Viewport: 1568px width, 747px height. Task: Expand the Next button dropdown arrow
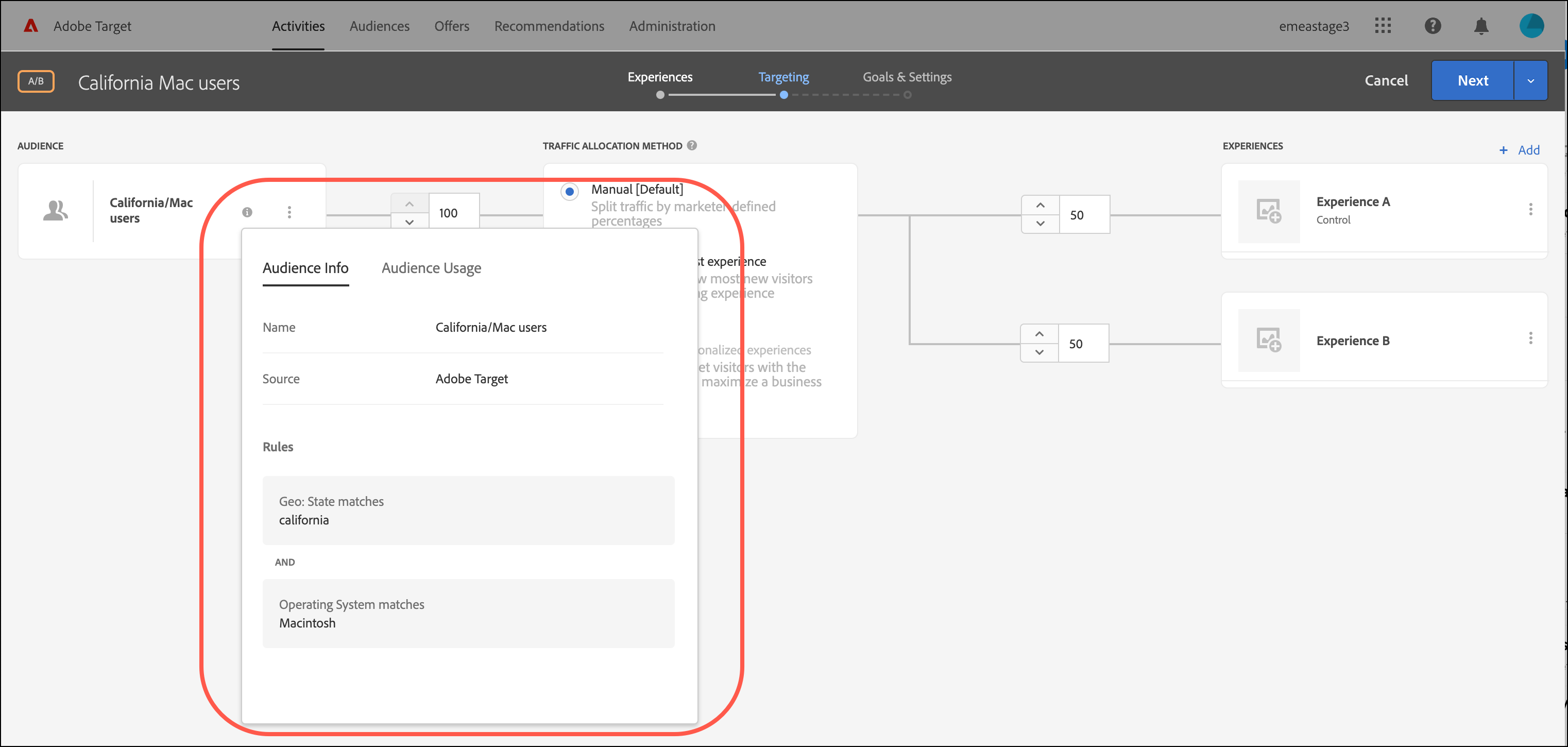pyautogui.click(x=1530, y=81)
